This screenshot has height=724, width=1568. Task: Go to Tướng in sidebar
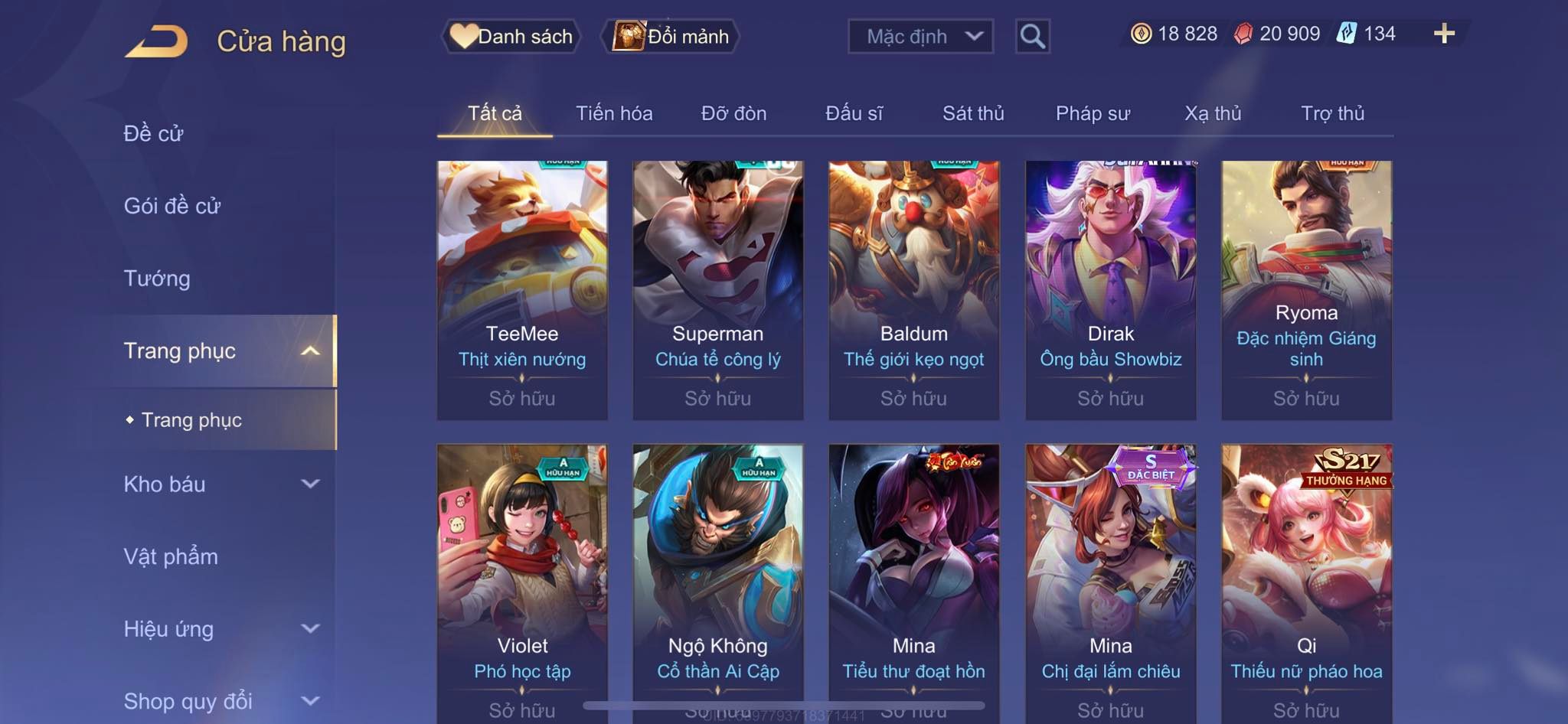tap(157, 278)
